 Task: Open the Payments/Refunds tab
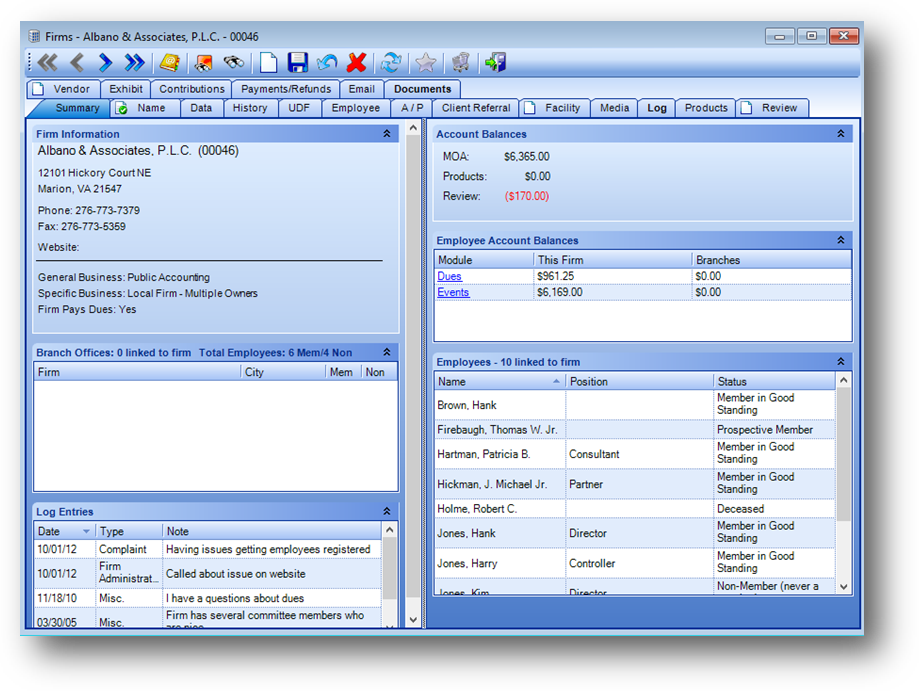point(286,89)
